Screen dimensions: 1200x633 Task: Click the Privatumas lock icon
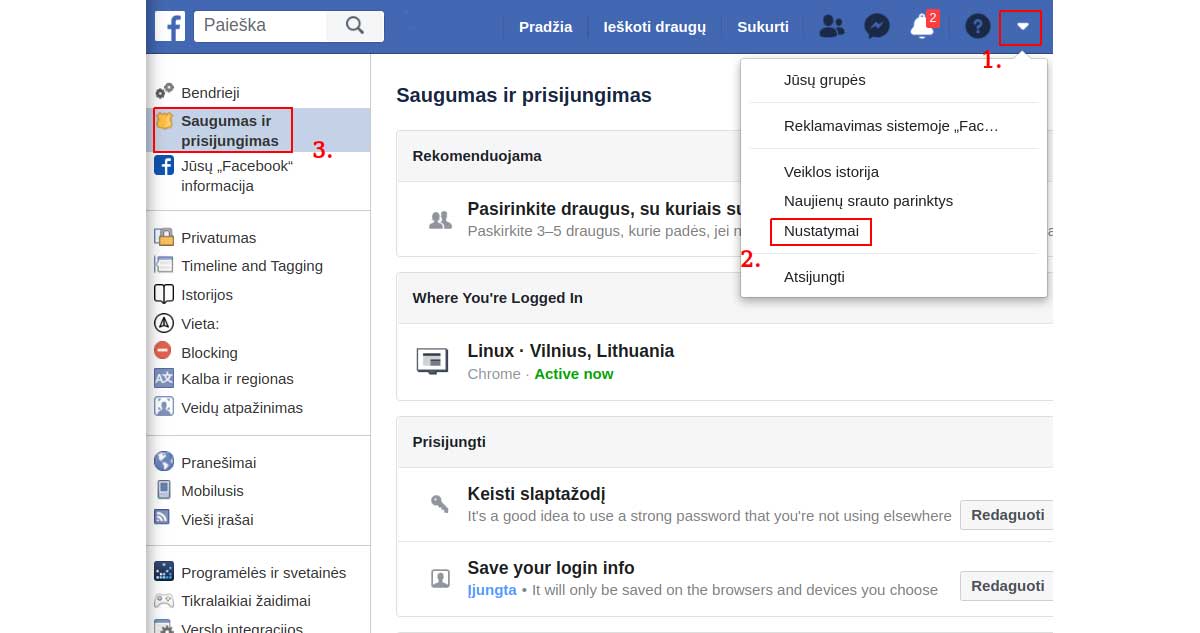[x=164, y=237]
